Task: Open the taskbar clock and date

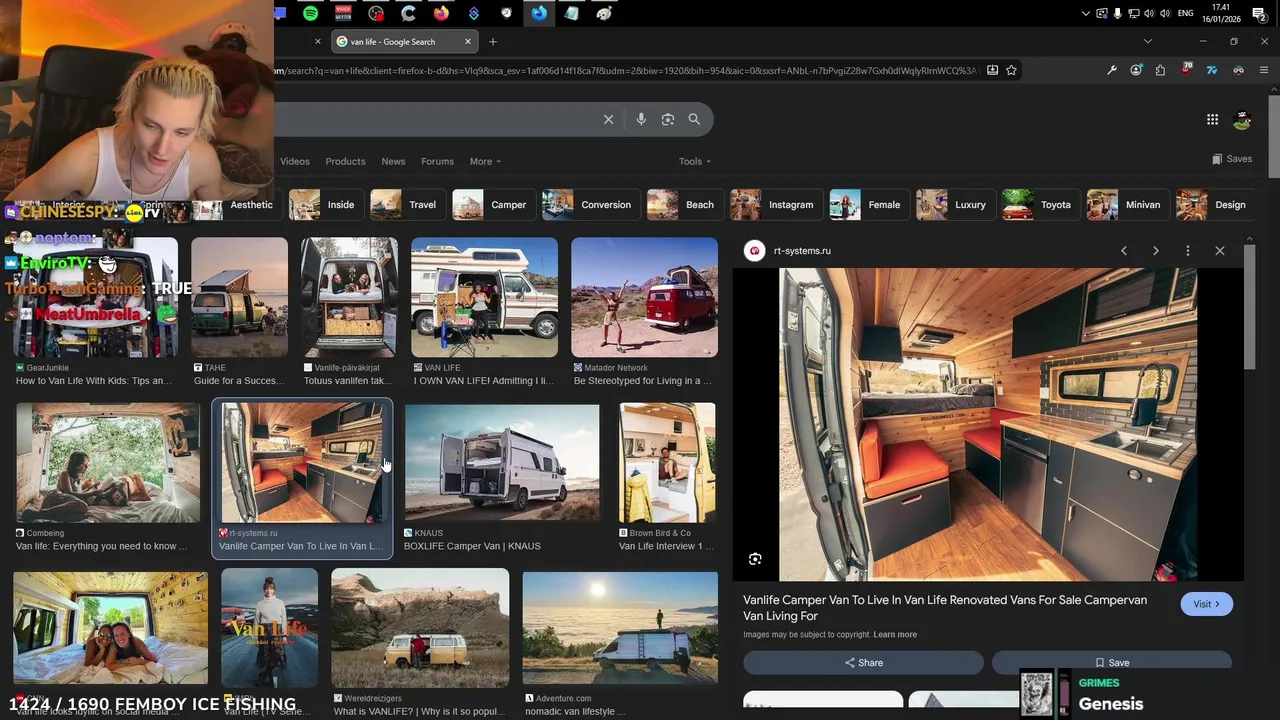Action: 1223,14
